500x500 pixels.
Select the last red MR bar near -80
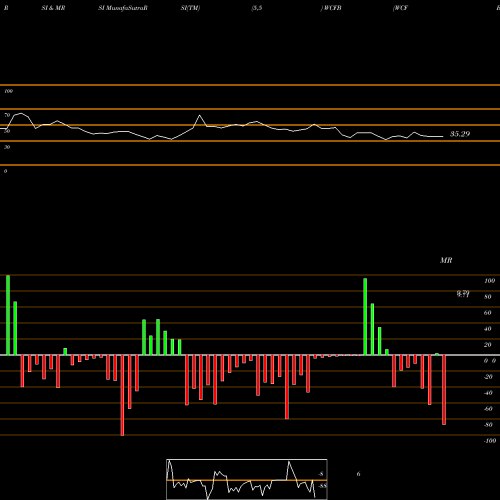point(444,390)
